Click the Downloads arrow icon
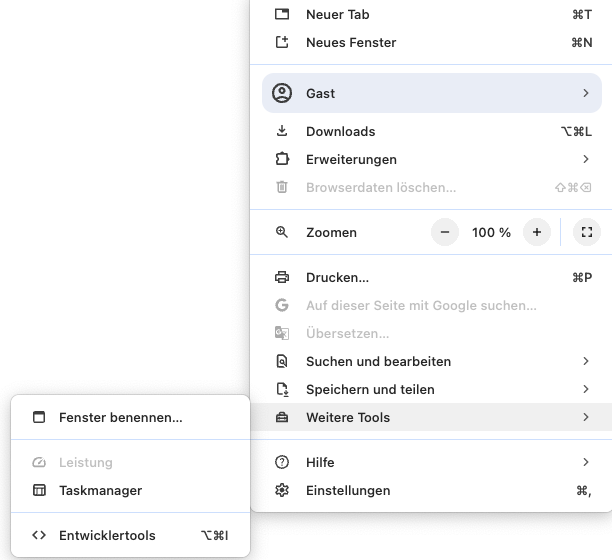 [x=282, y=131]
